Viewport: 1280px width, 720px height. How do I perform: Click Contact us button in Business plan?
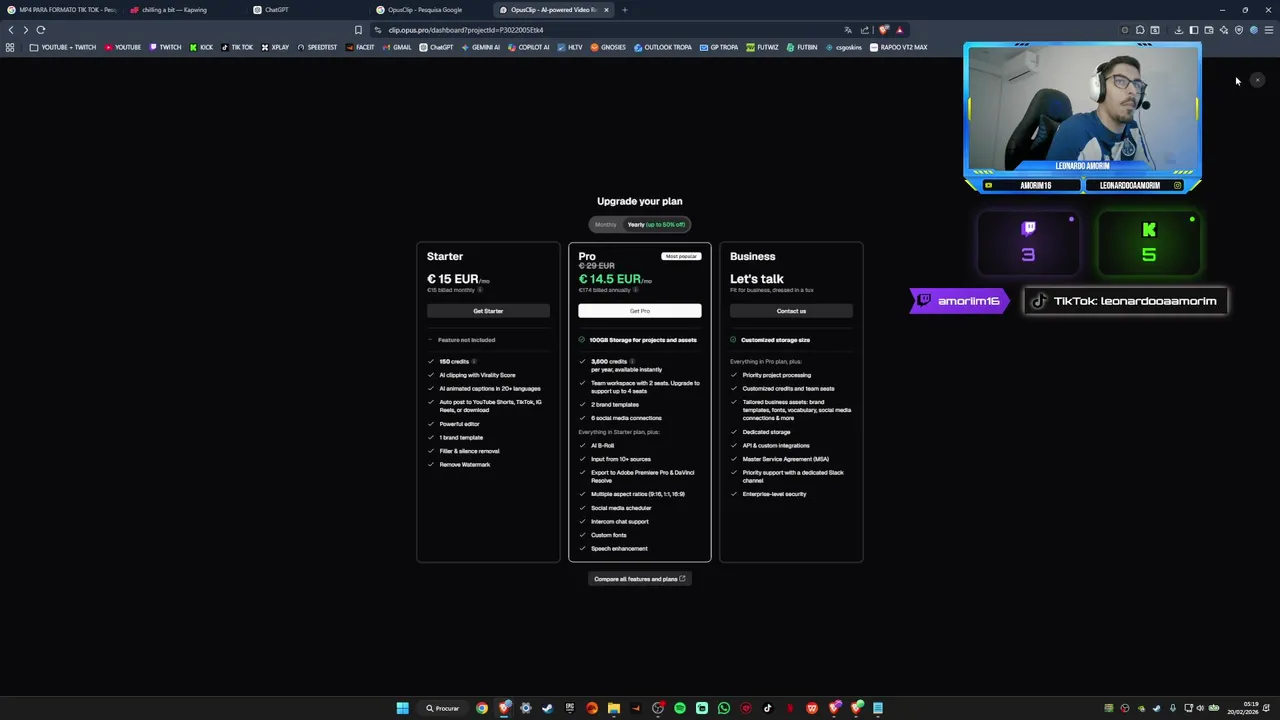[791, 311]
